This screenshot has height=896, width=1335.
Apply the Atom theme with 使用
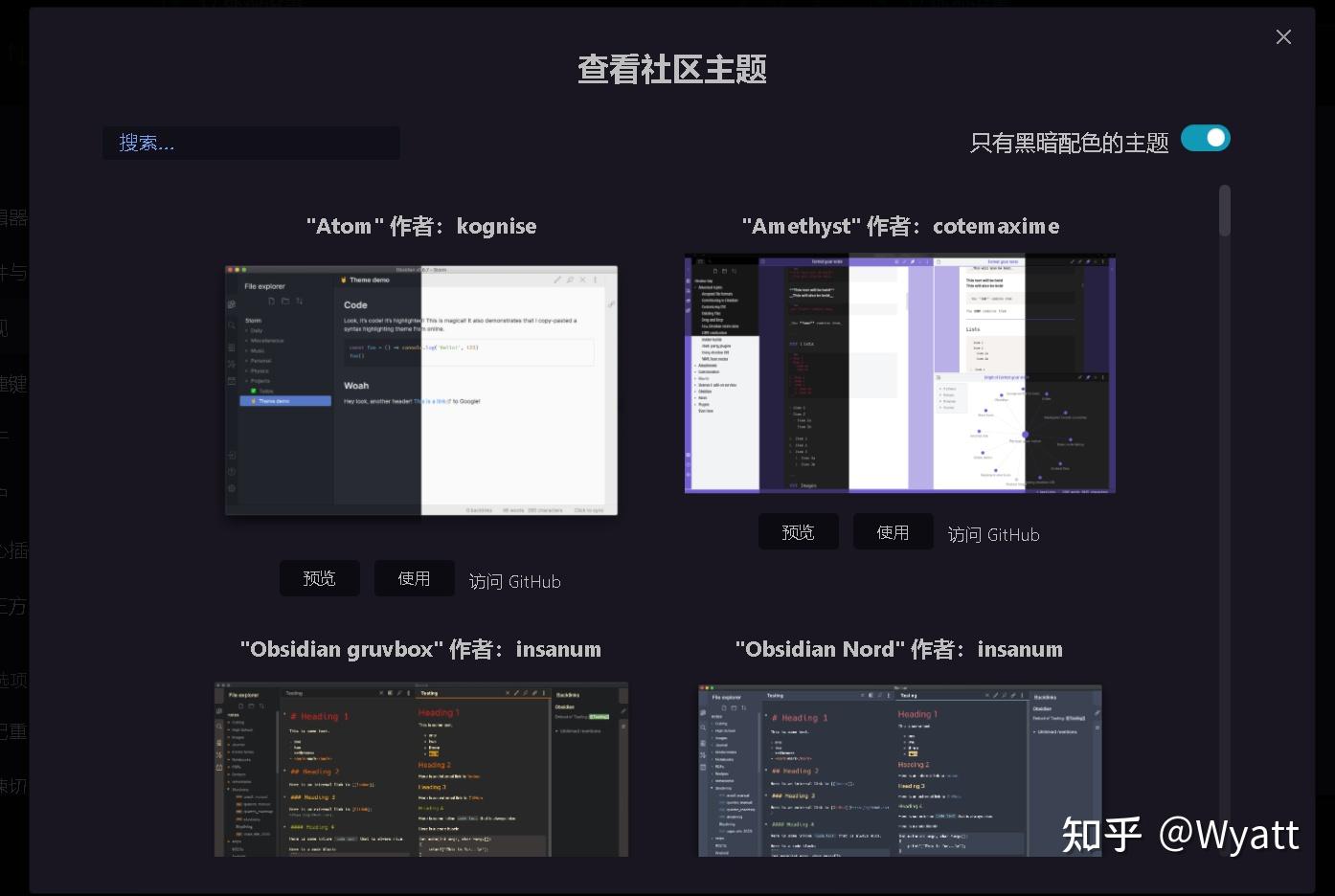[414, 578]
